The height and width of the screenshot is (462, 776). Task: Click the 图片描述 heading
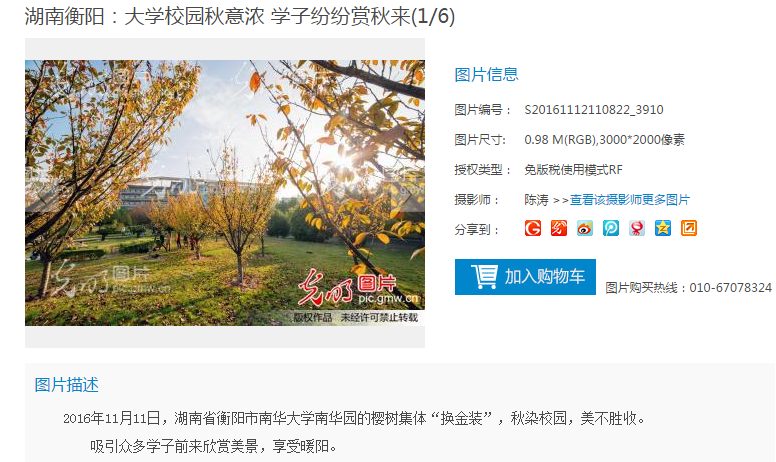(x=66, y=384)
